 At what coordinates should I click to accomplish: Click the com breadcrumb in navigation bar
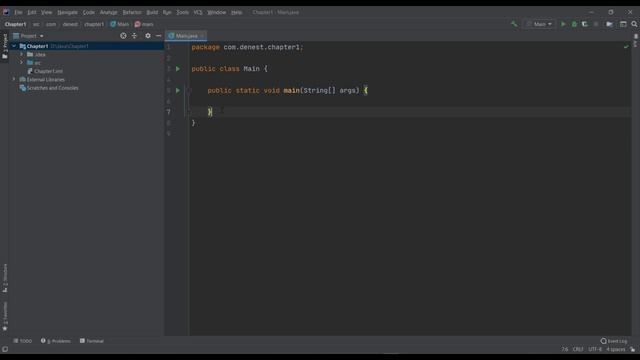(x=51, y=24)
